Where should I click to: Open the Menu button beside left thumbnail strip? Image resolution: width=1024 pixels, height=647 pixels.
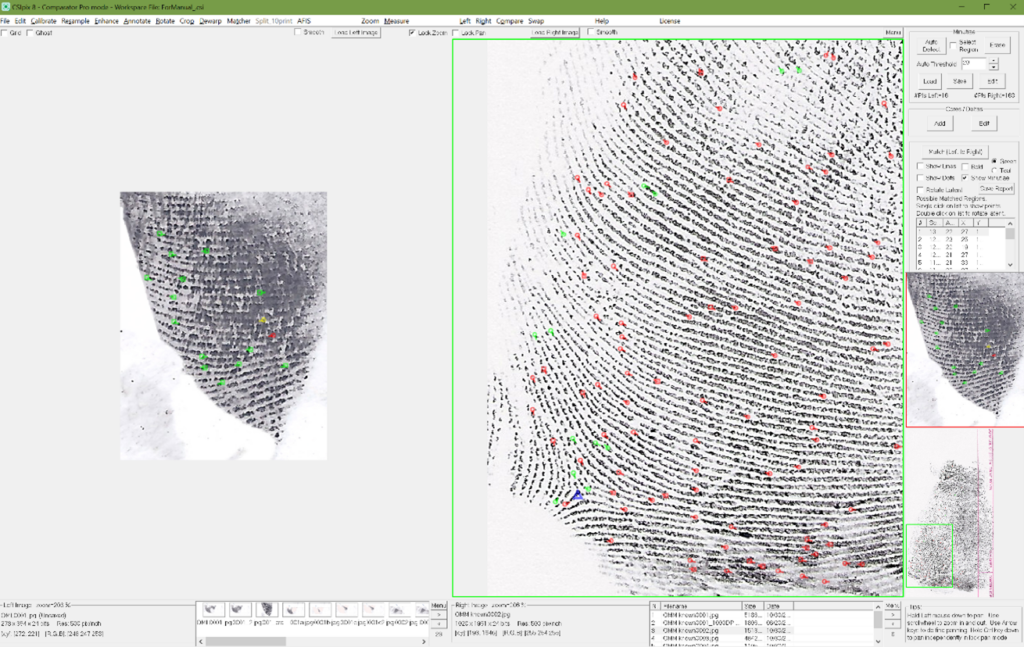[437, 604]
